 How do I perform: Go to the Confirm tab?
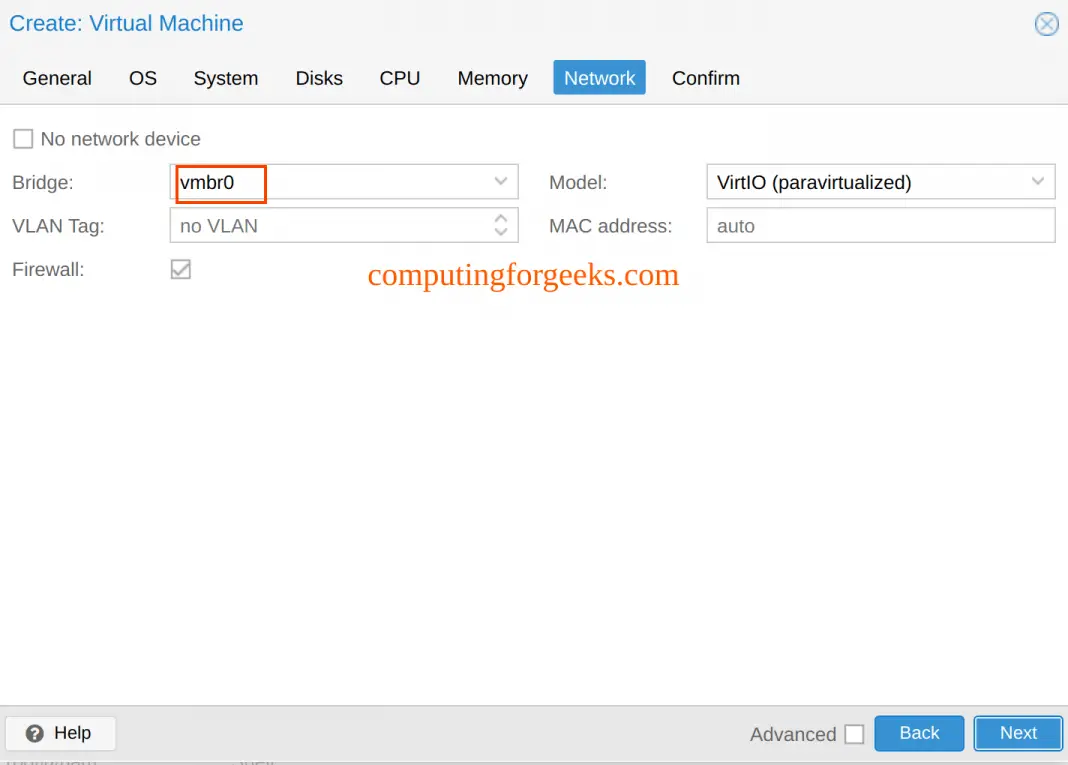[706, 77]
